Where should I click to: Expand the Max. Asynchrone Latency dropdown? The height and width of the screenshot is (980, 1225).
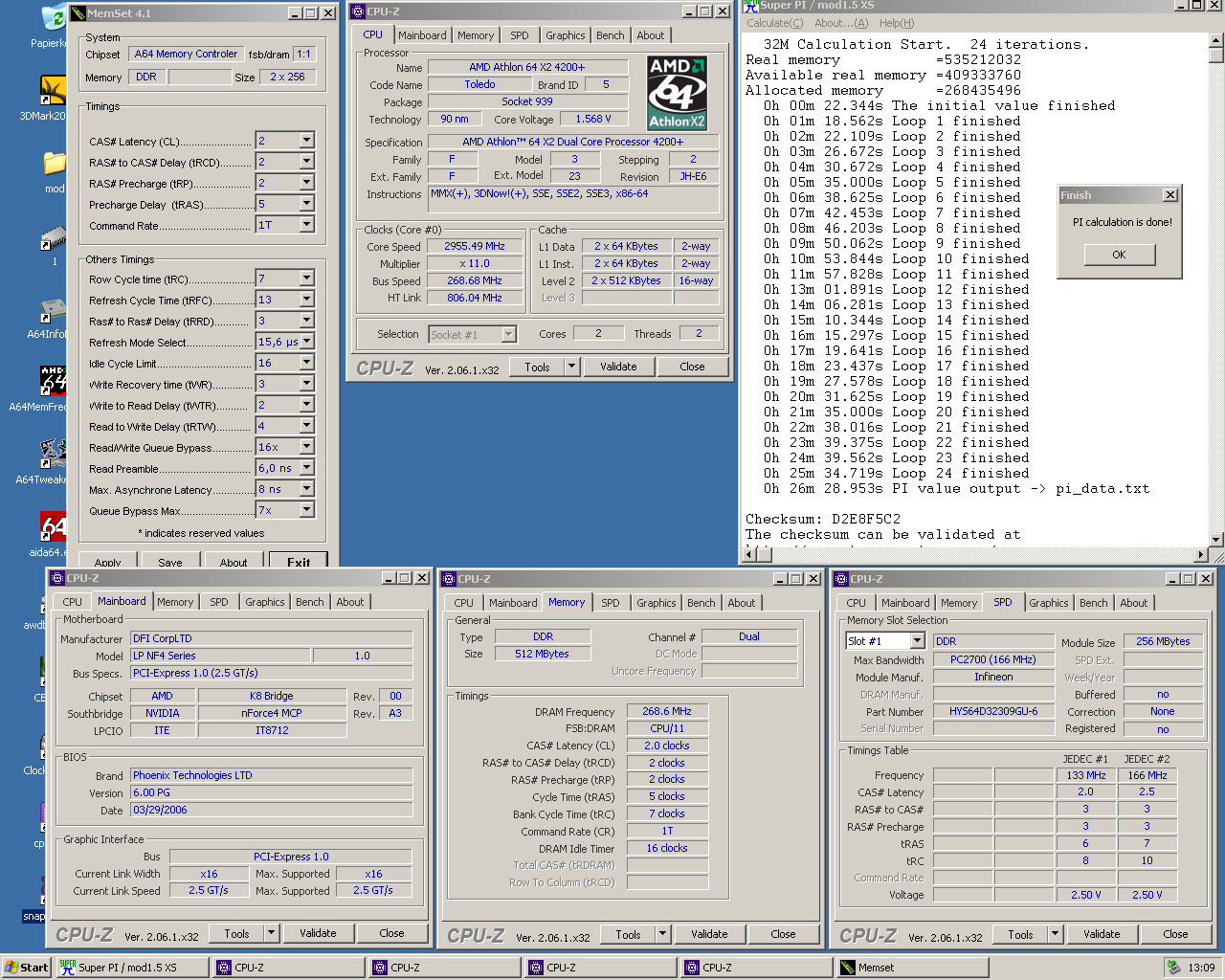[x=306, y=489]
